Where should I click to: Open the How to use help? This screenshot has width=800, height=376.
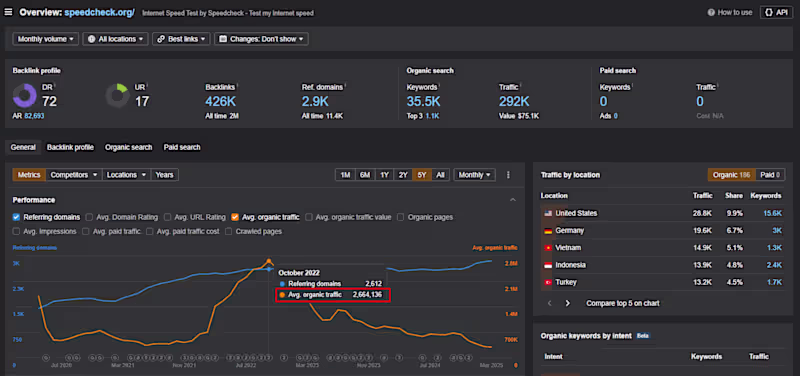coord(730,12)
